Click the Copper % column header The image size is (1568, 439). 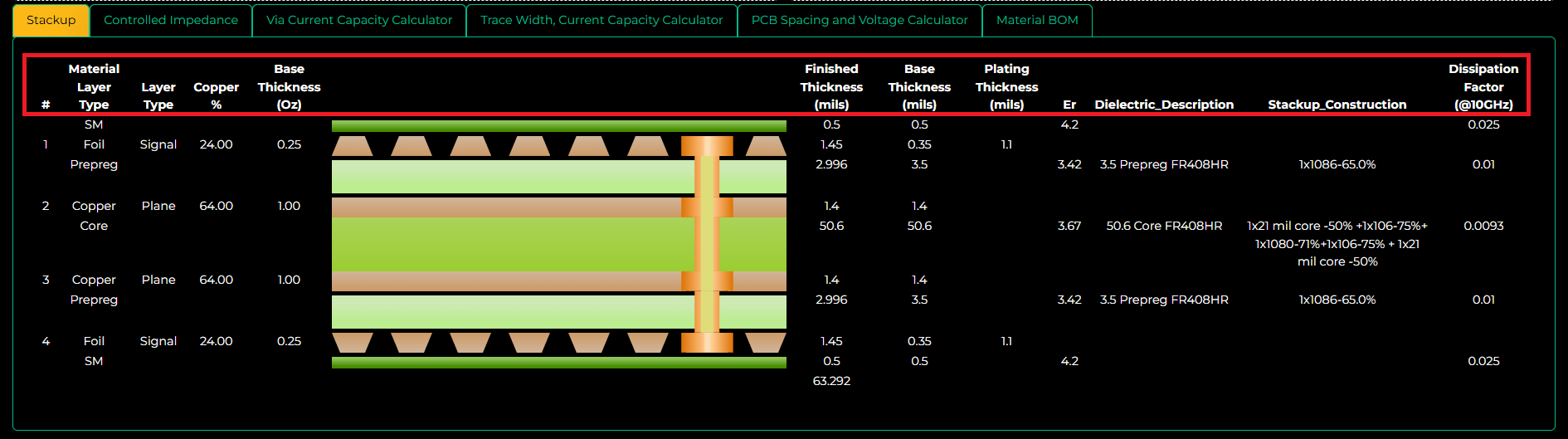pyautogui.click(x=216, y=95)
